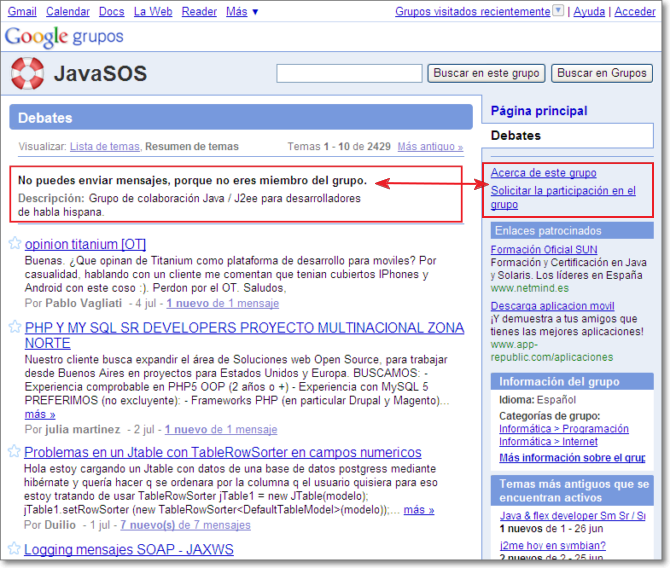670x568 pixels.
Task: Click 'Descarga aplicacion movil' sponsored link
Action: coord(552,306)
